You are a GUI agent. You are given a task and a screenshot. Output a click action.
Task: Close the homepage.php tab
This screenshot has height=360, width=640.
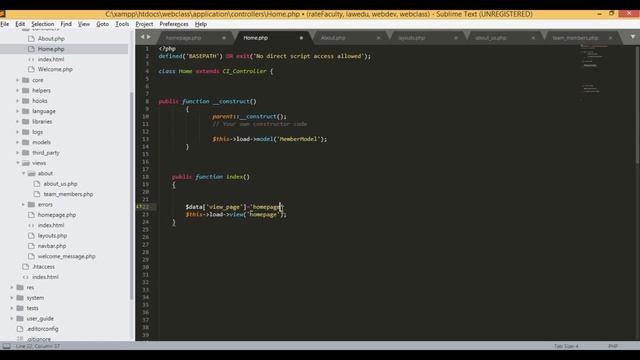(x=224, y=38)
